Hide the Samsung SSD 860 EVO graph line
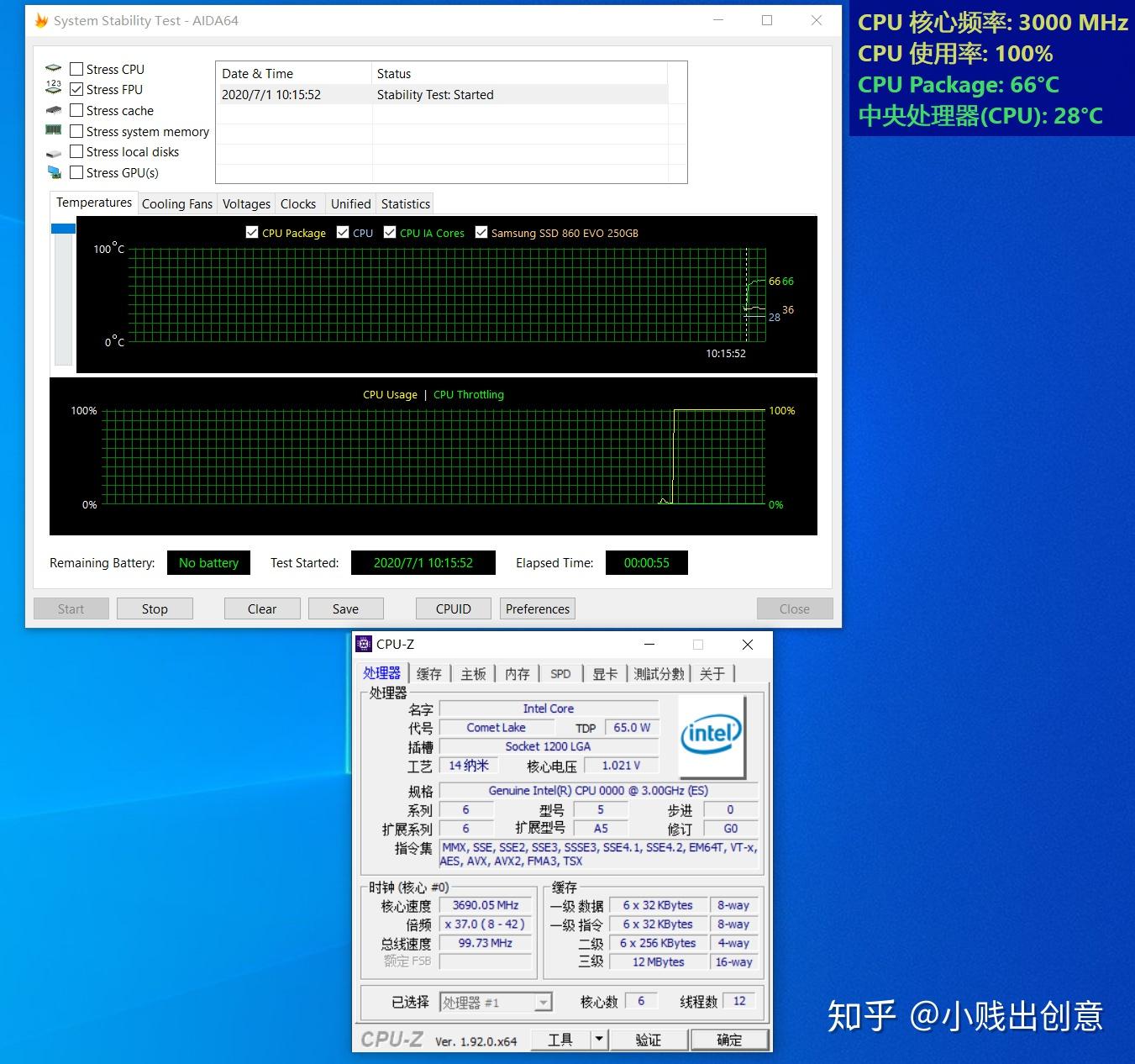The image size is (1135, 1064). [481, 233]
